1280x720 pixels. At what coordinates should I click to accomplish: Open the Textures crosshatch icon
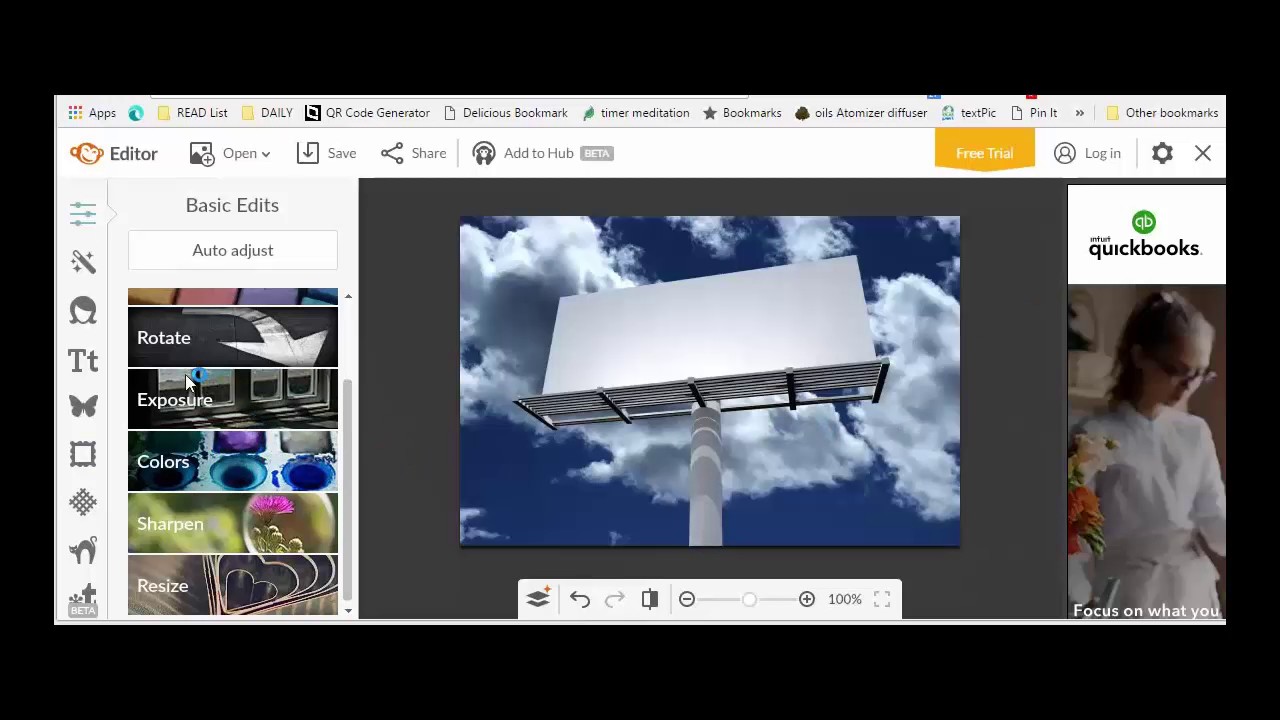click(x=83, y=501)
